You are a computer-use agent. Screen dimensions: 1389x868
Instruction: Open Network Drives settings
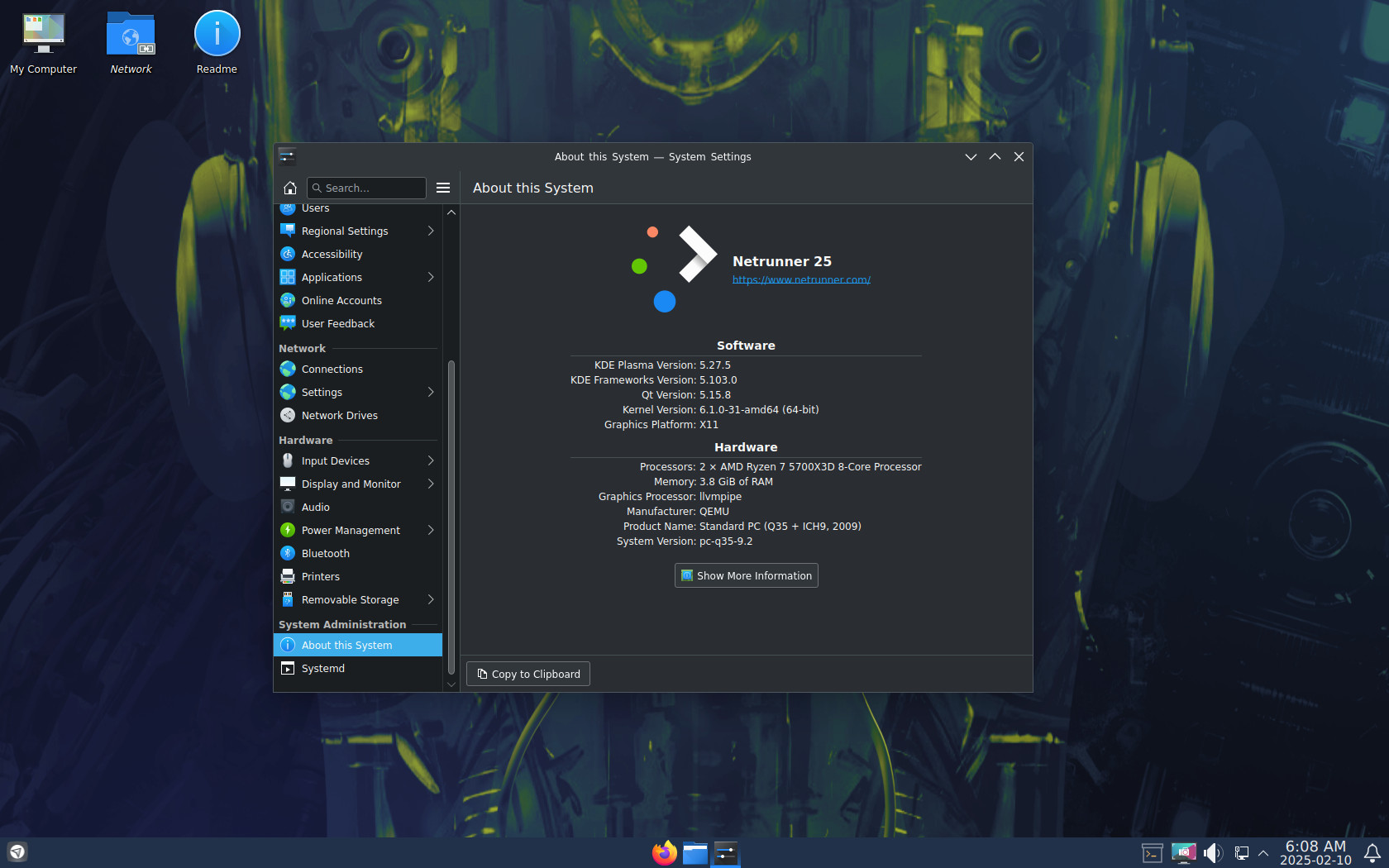coord(358,415)
